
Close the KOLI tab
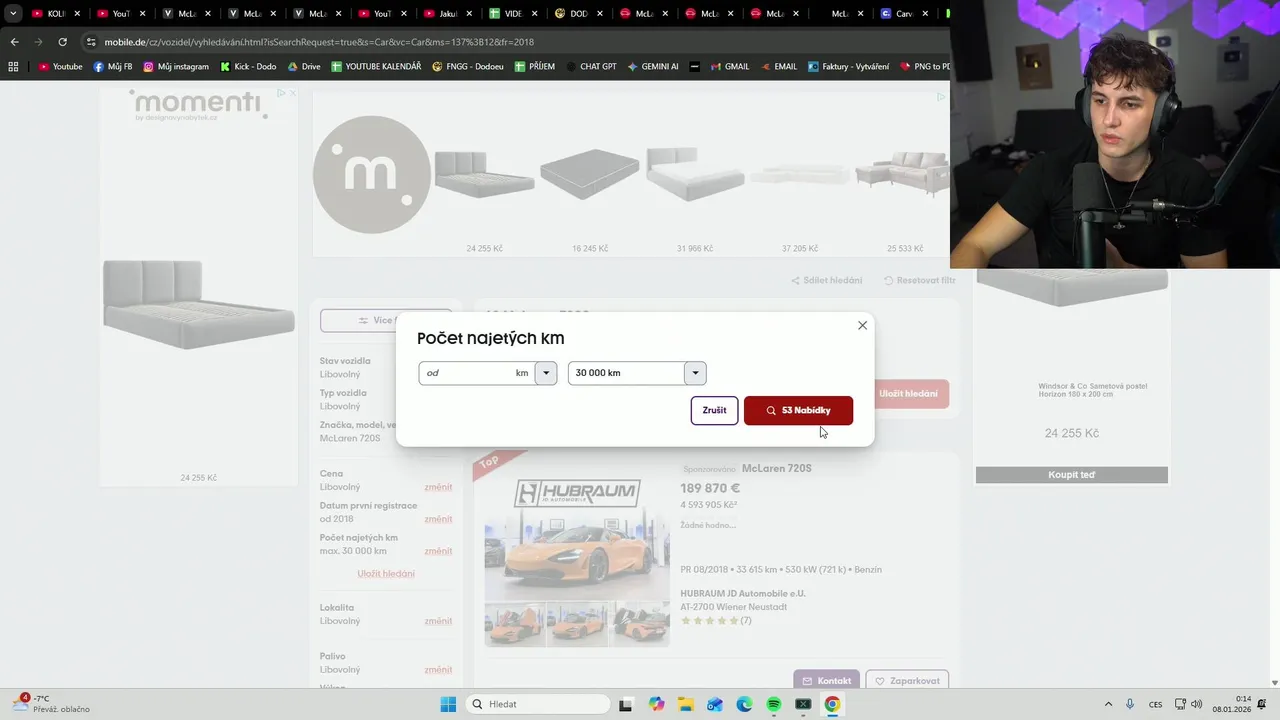pos(77,14)
